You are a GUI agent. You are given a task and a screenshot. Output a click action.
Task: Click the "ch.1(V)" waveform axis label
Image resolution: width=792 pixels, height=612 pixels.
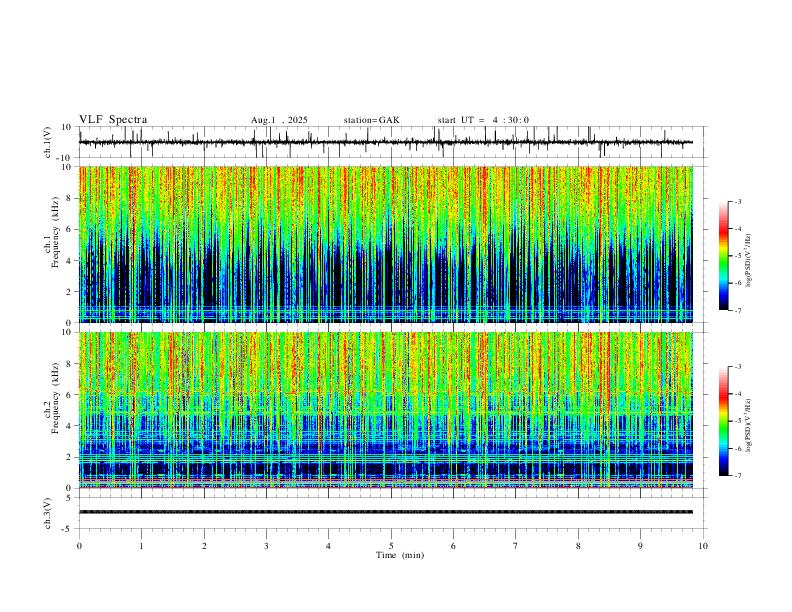click(48, 142)
